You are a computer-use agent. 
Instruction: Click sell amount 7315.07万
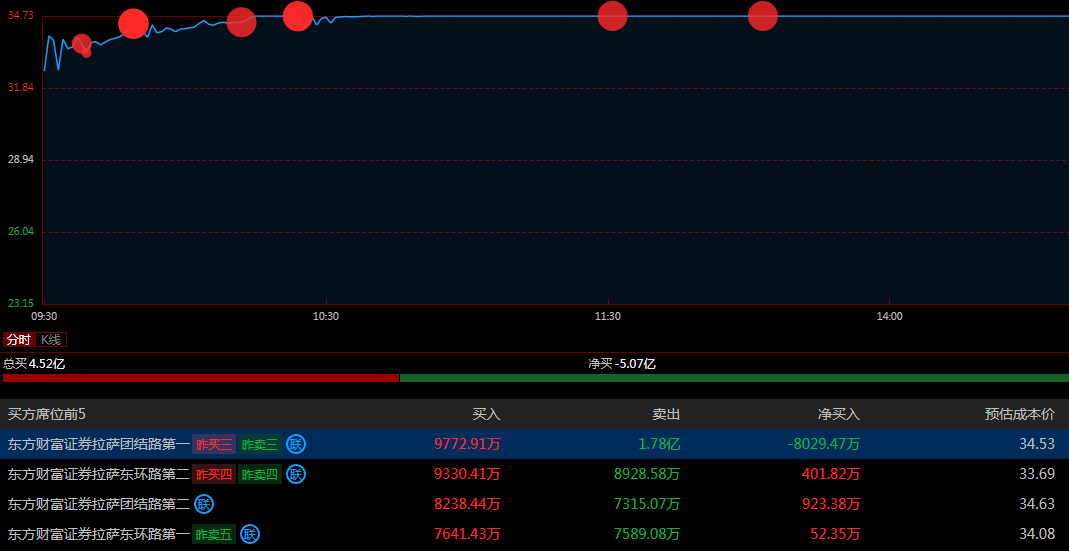(647, 505)
